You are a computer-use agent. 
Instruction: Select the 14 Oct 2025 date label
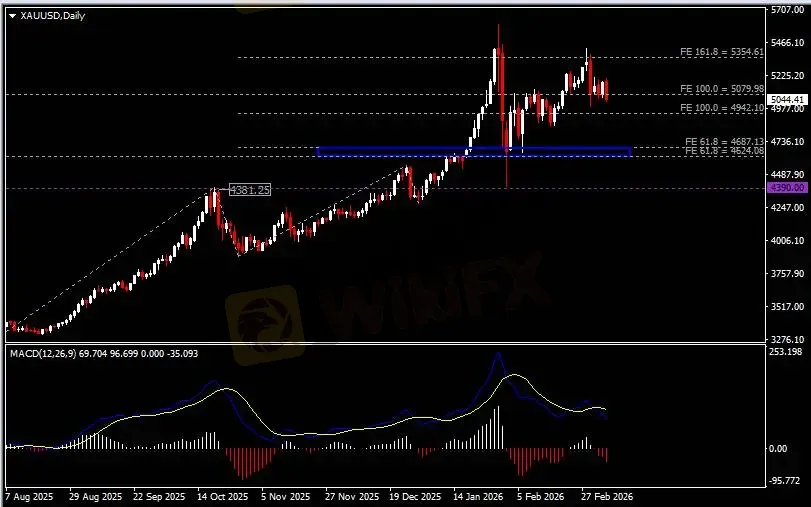[x=223, y=497]
